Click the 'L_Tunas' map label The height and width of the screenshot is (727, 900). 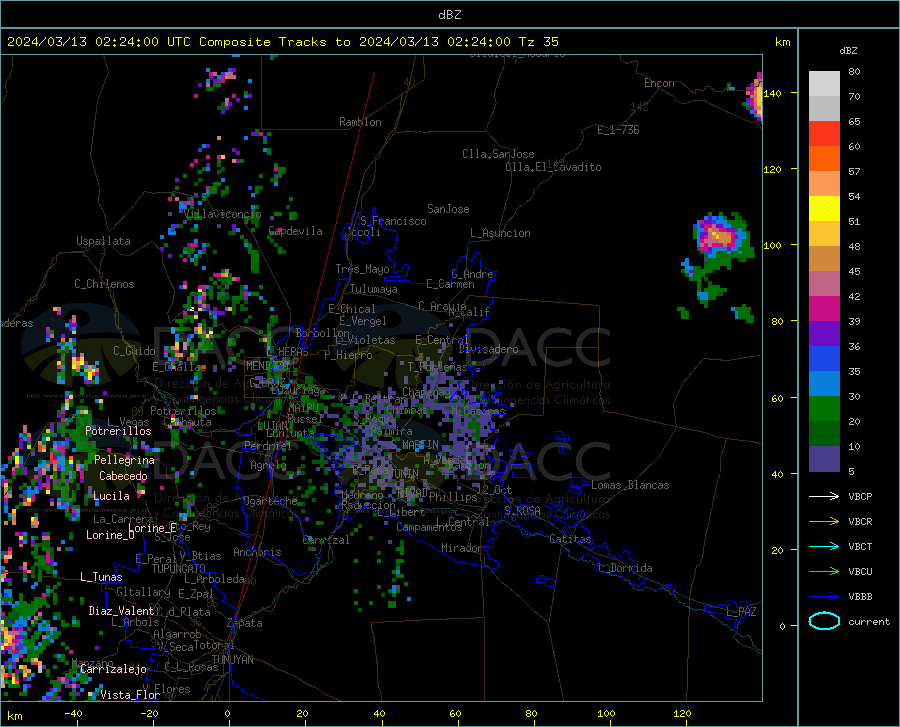click(x=101, y=577)
